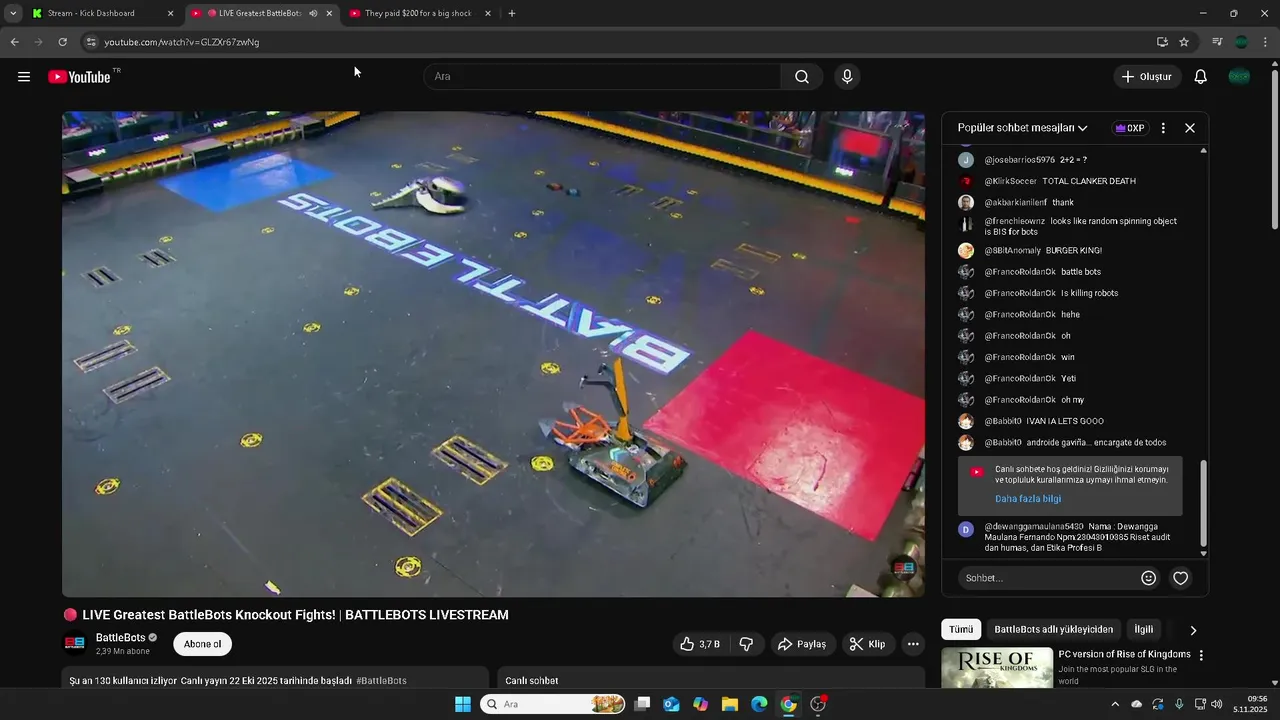The height and width of the screenshot is (720, 1280).
Task: Click the 0XP chat points badge
Action: [1130, 128]
